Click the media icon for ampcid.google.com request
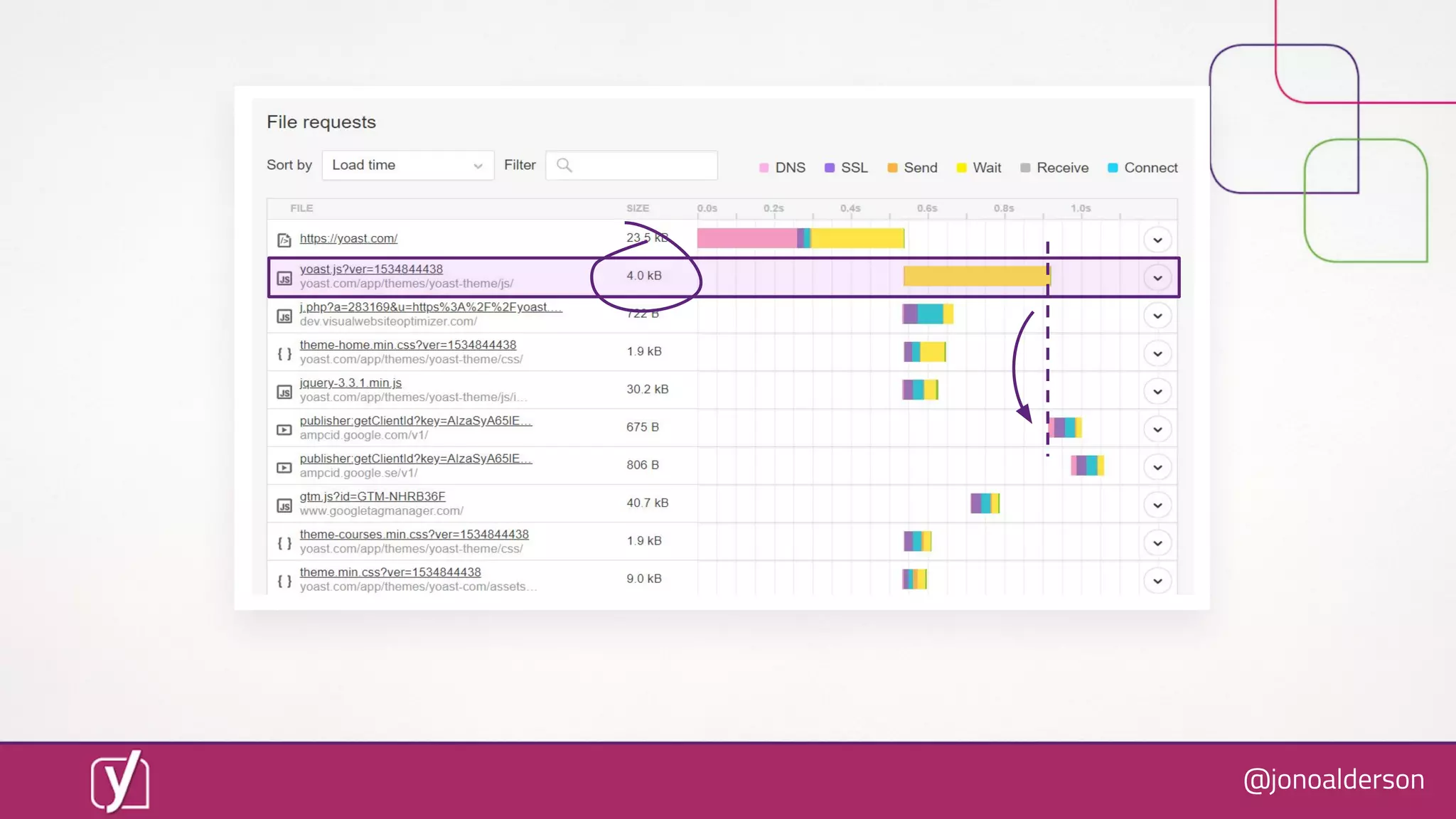This screenshot has width=1456, height=819. [284, 429]
